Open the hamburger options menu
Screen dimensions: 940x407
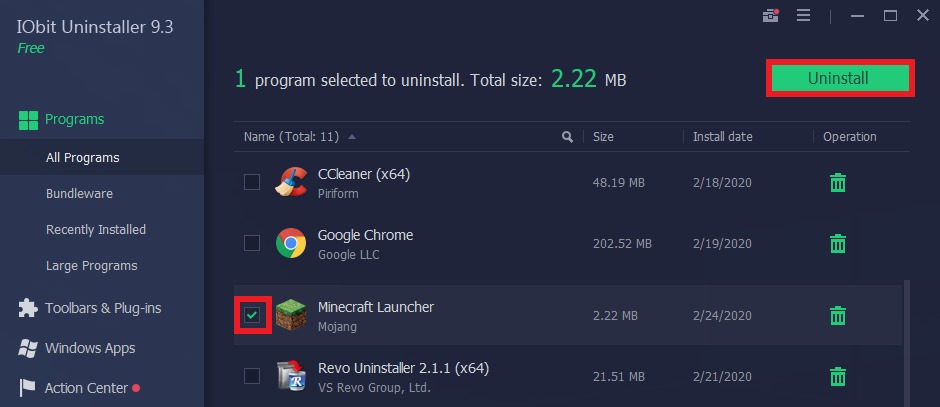(x=803, y=16)
